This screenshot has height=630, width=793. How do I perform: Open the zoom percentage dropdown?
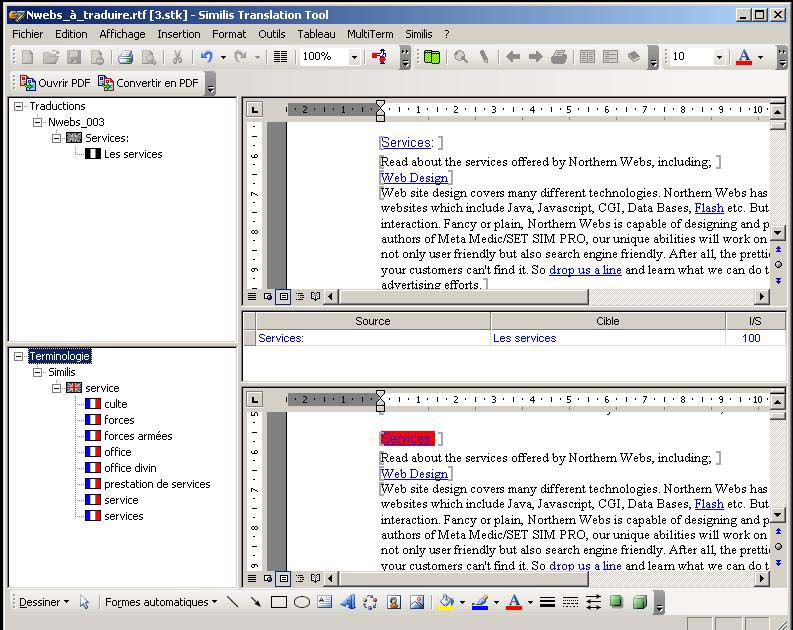(x=354, y=57)
